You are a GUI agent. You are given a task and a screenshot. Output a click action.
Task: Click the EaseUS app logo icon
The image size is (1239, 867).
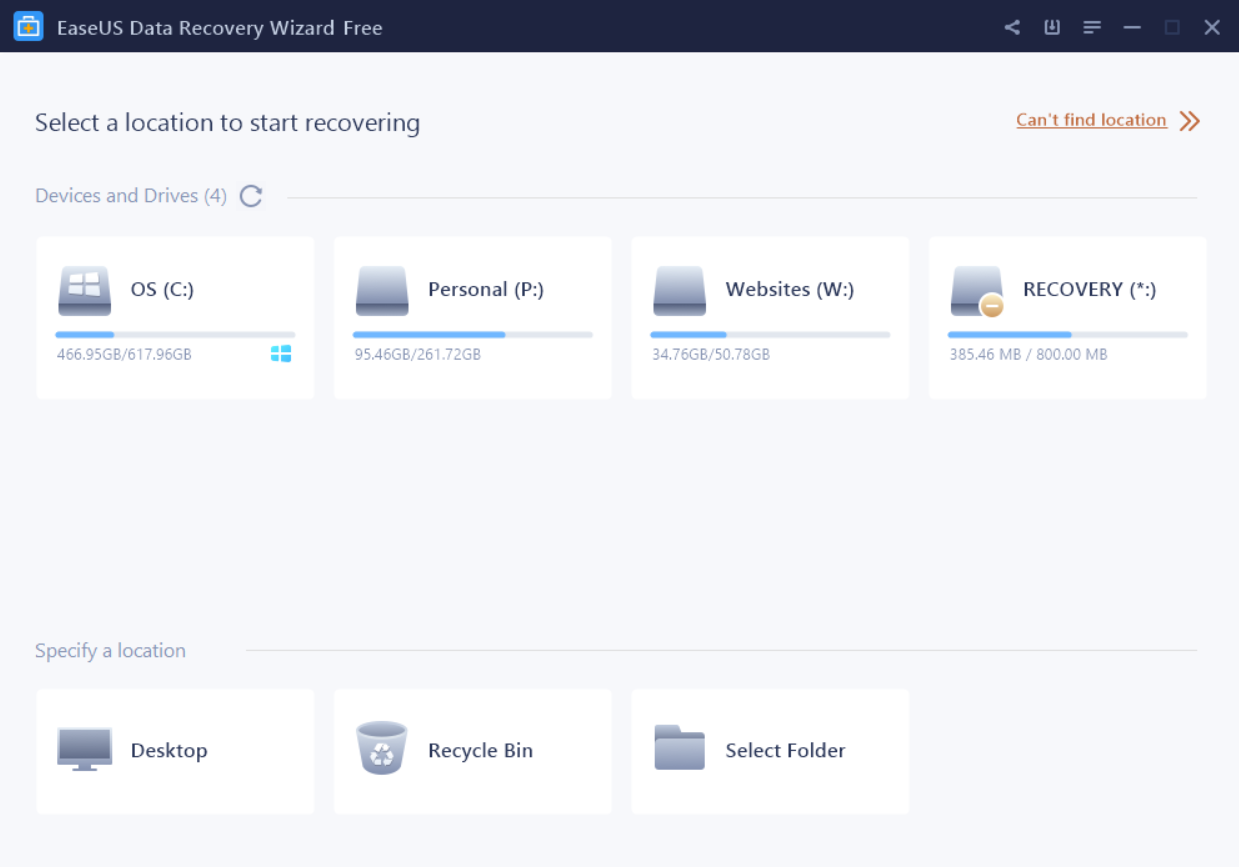28,27
